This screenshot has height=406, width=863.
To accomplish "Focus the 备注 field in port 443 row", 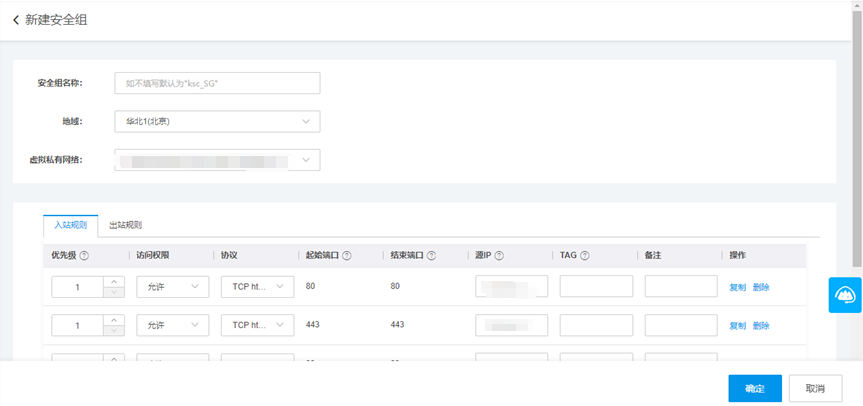I will pyautogui.click(x=681, y=325).
